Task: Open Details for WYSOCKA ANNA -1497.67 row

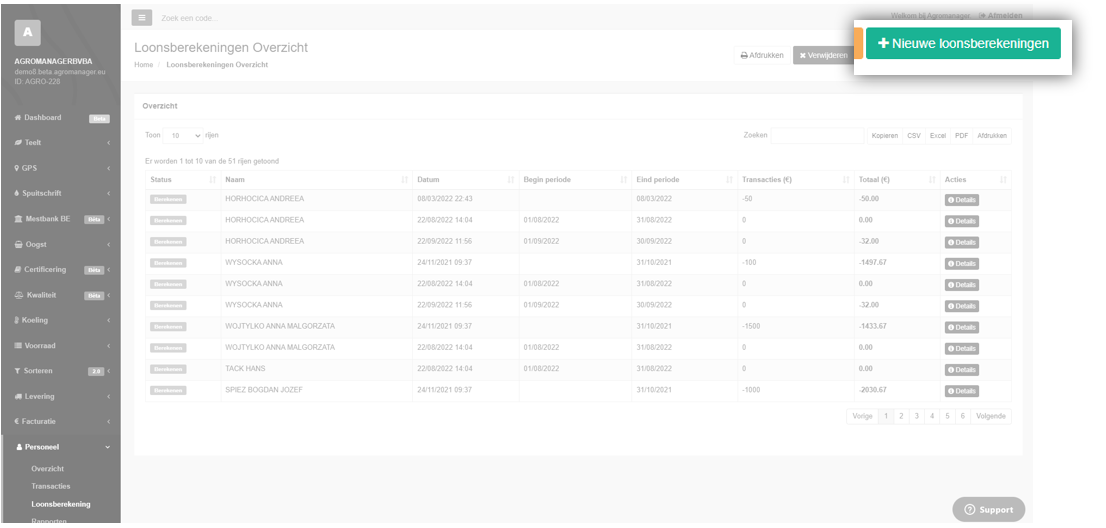Action: (x=961, y=264)
